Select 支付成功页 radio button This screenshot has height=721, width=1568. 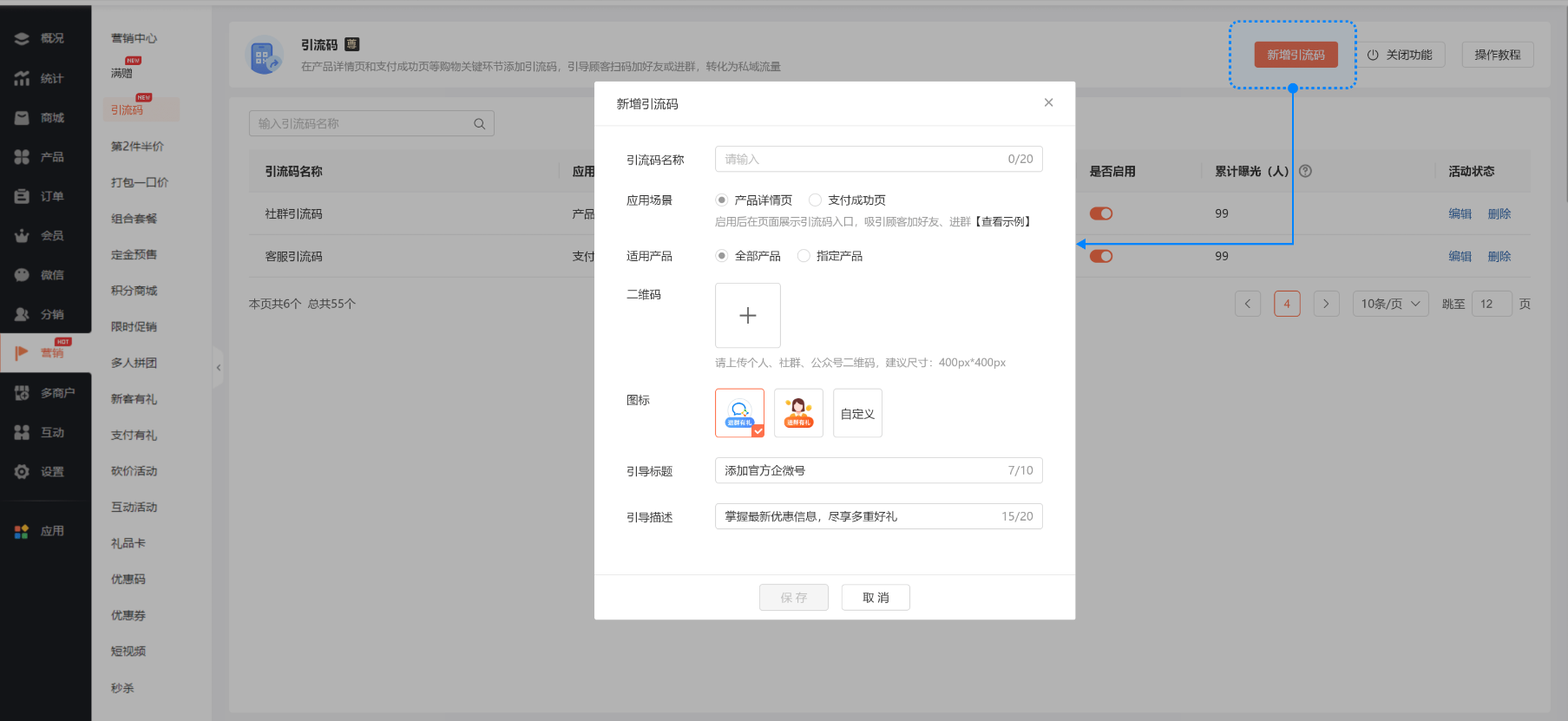click(x=815, y=200)
